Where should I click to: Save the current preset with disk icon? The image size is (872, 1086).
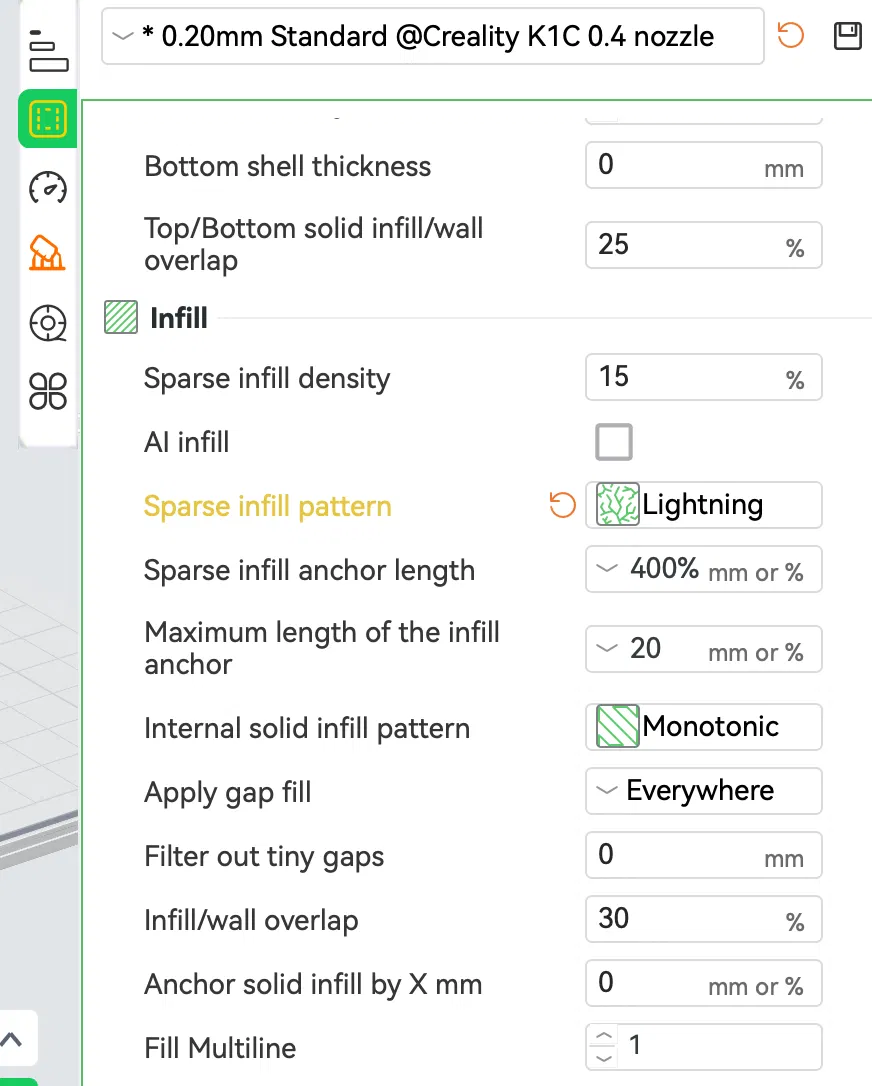point(847,37)
